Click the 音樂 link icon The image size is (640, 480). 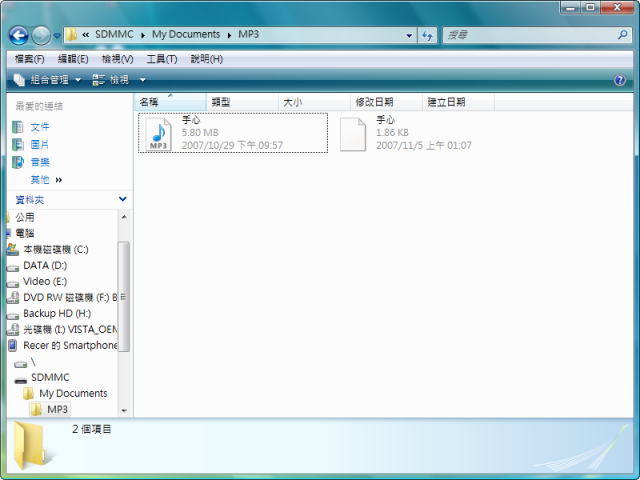(18, 162)
